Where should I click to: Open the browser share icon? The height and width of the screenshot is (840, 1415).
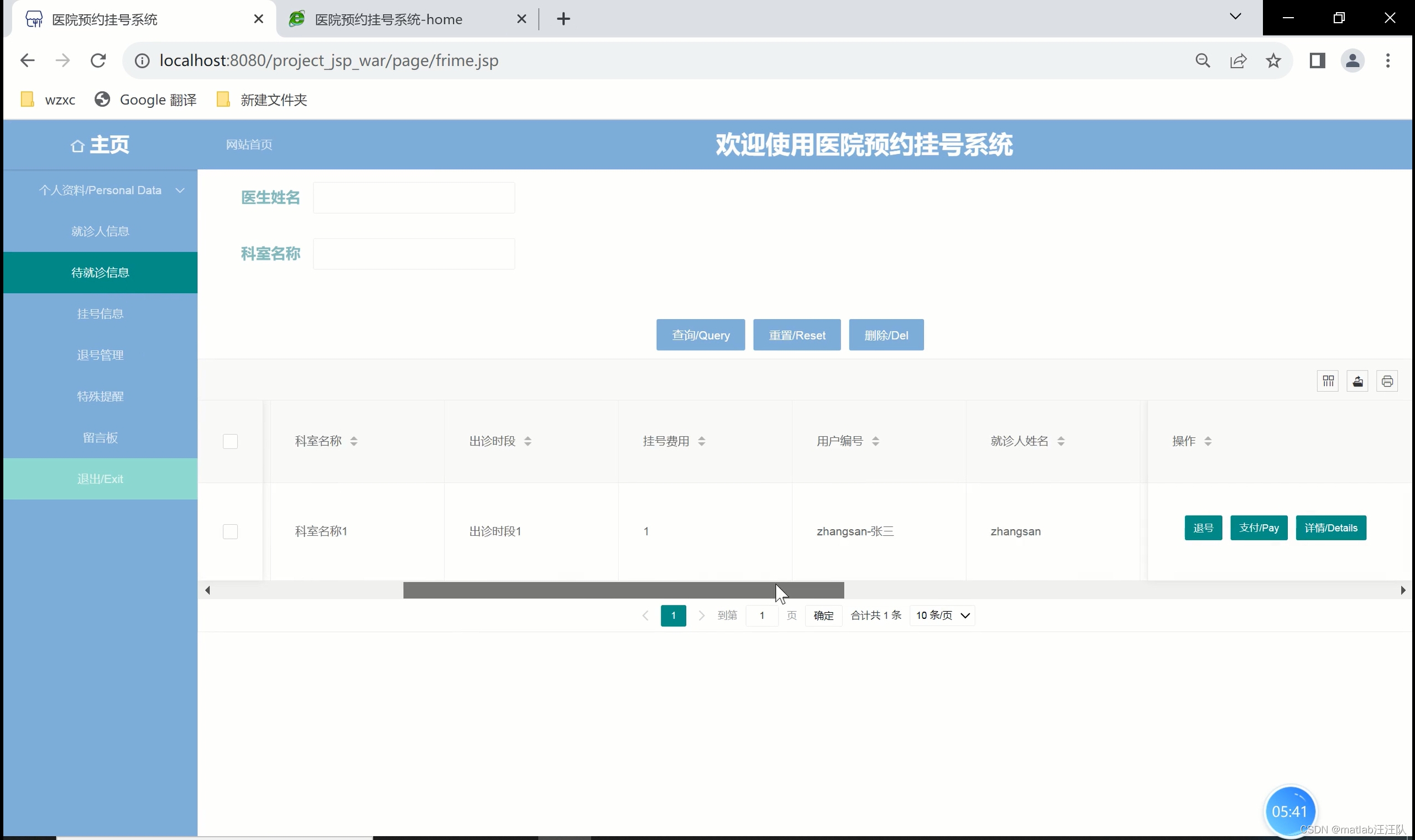tap(1238, 61)
